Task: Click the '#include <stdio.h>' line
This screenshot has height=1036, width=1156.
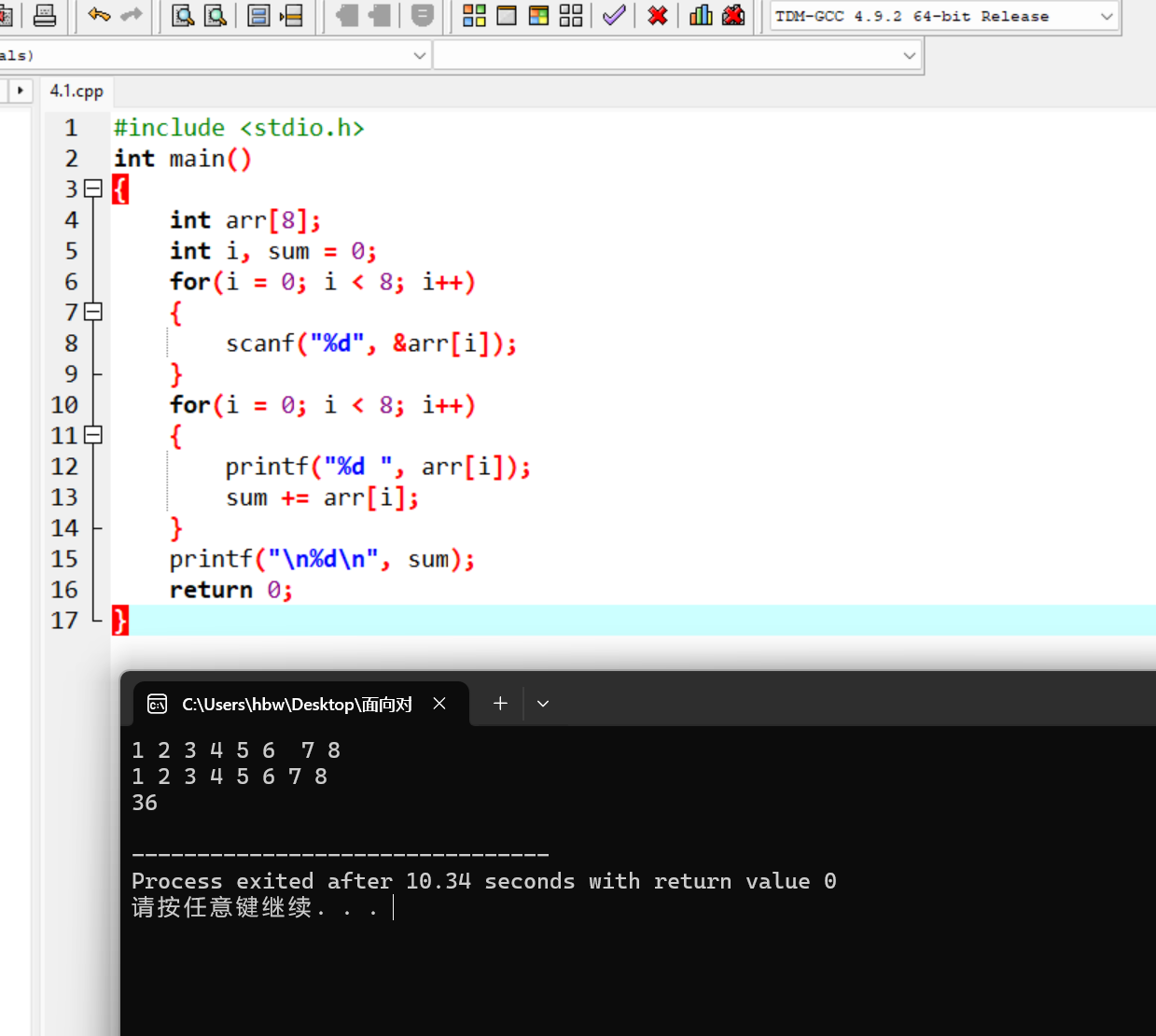Action: (x=239, y=128)
